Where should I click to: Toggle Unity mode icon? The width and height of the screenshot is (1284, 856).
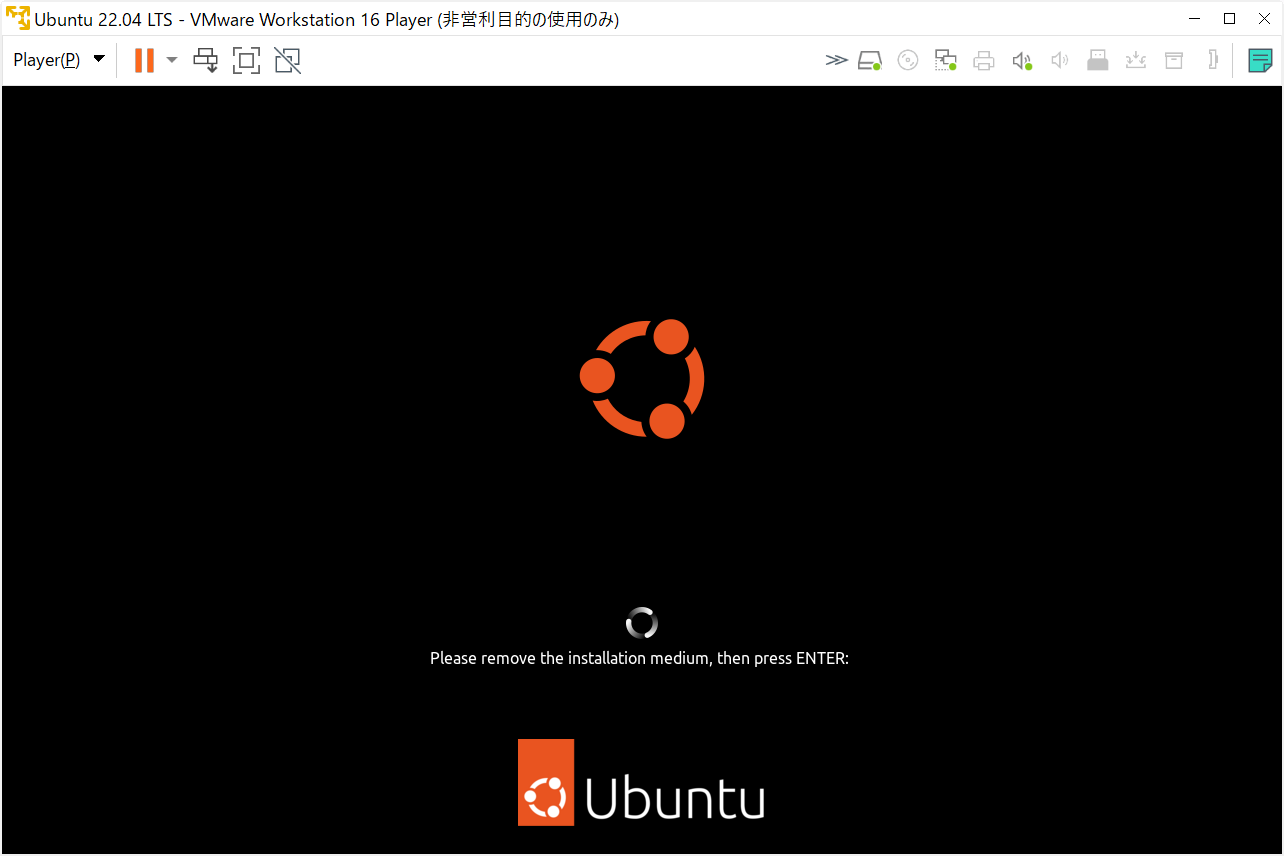(x=288, y=61)
